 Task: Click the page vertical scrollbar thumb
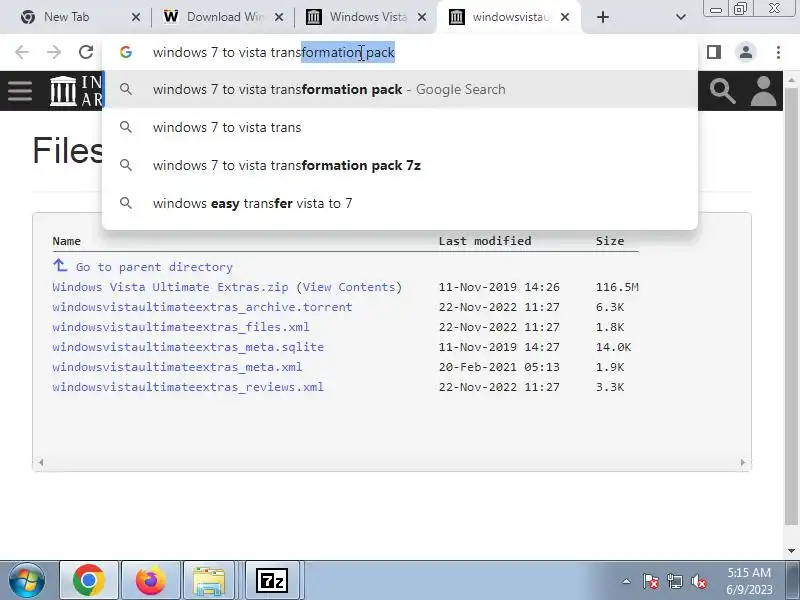coord(791,305)
